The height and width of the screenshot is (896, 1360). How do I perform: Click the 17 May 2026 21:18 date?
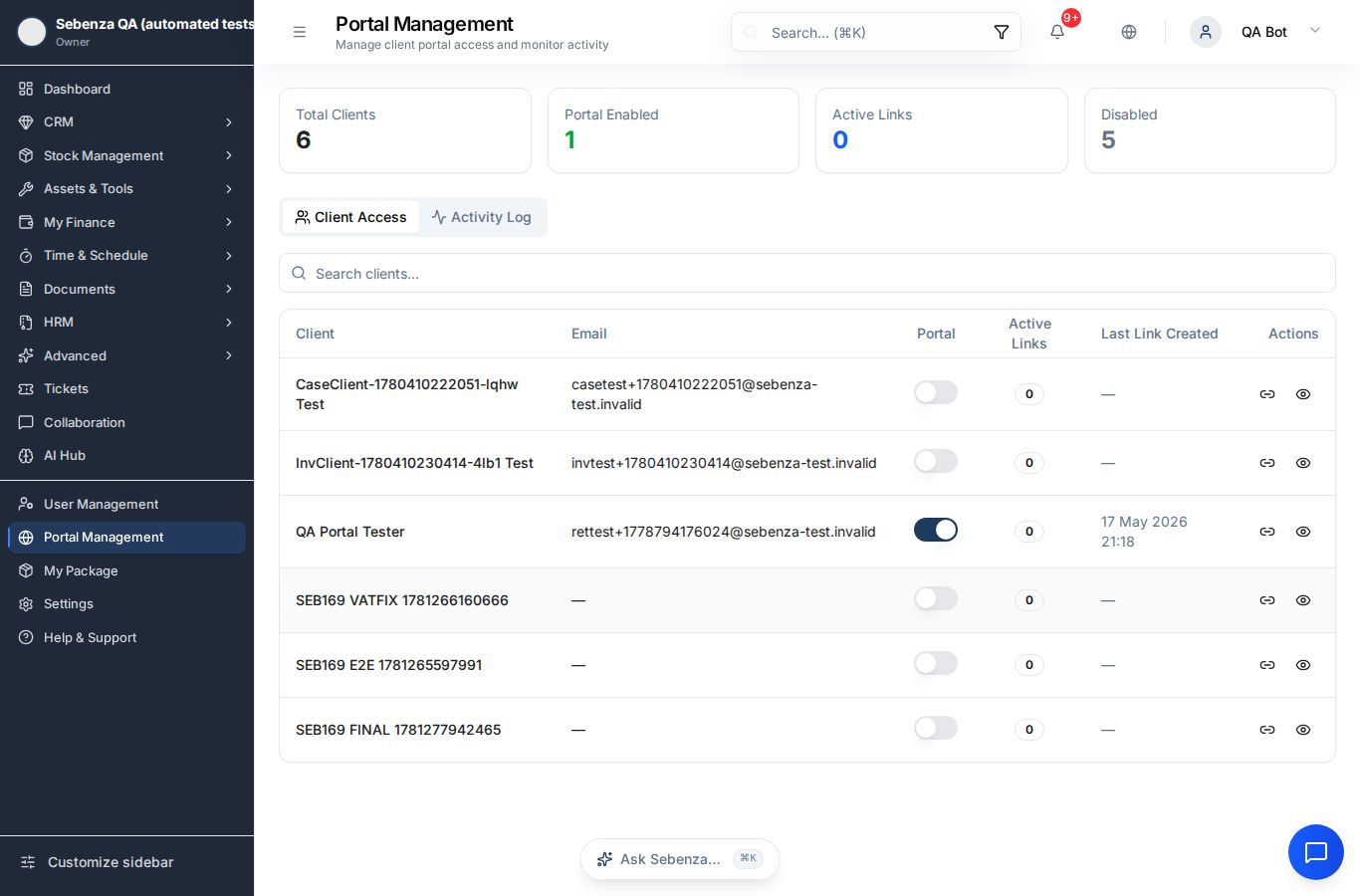[1144, 532]
